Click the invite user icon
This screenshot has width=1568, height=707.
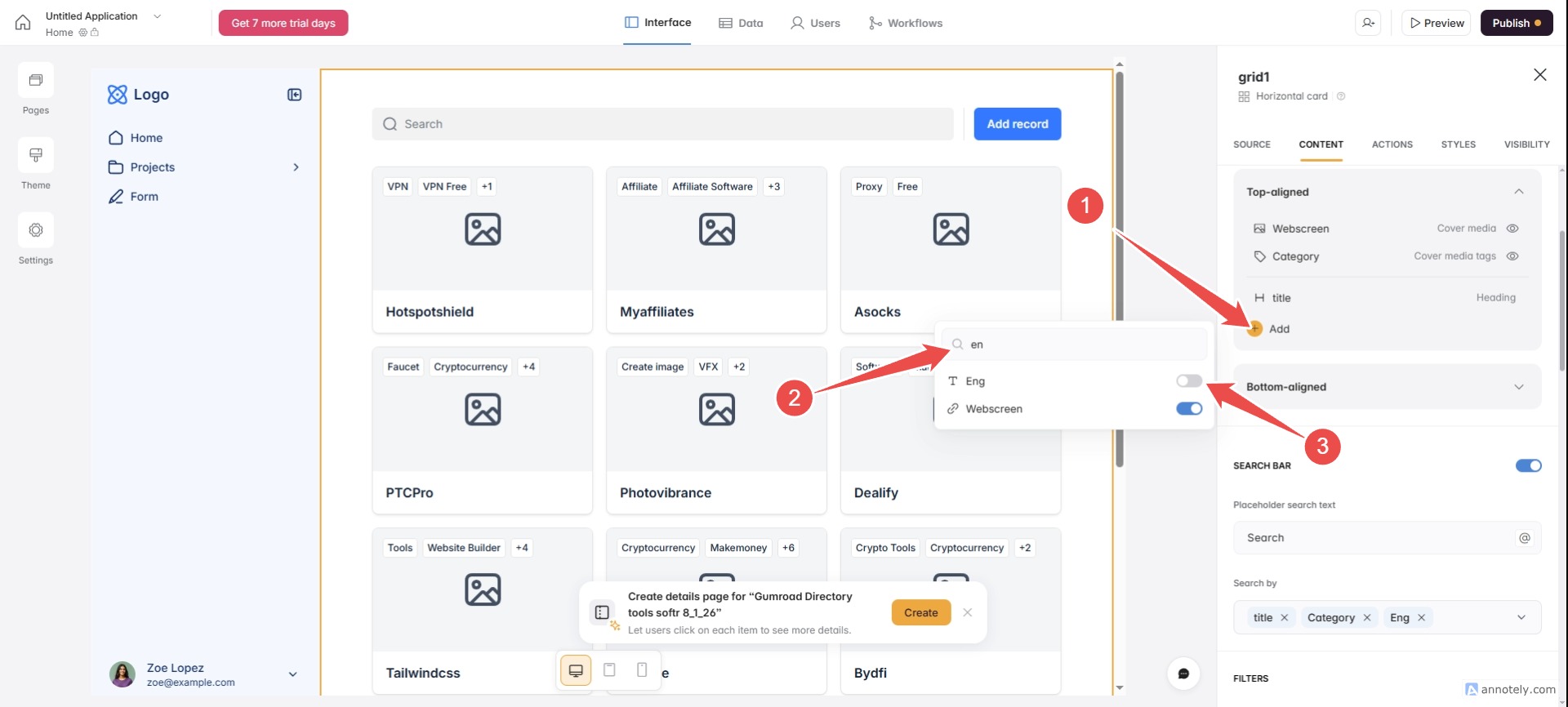pos(1369,23)
